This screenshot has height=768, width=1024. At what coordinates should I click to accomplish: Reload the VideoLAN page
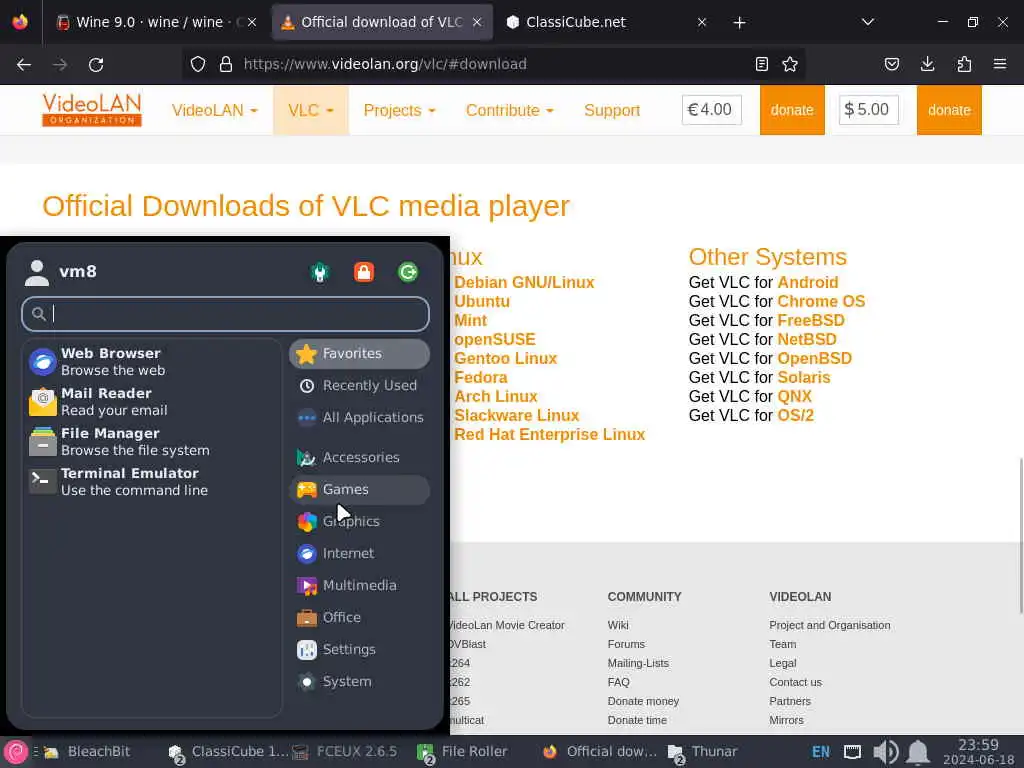96,65
